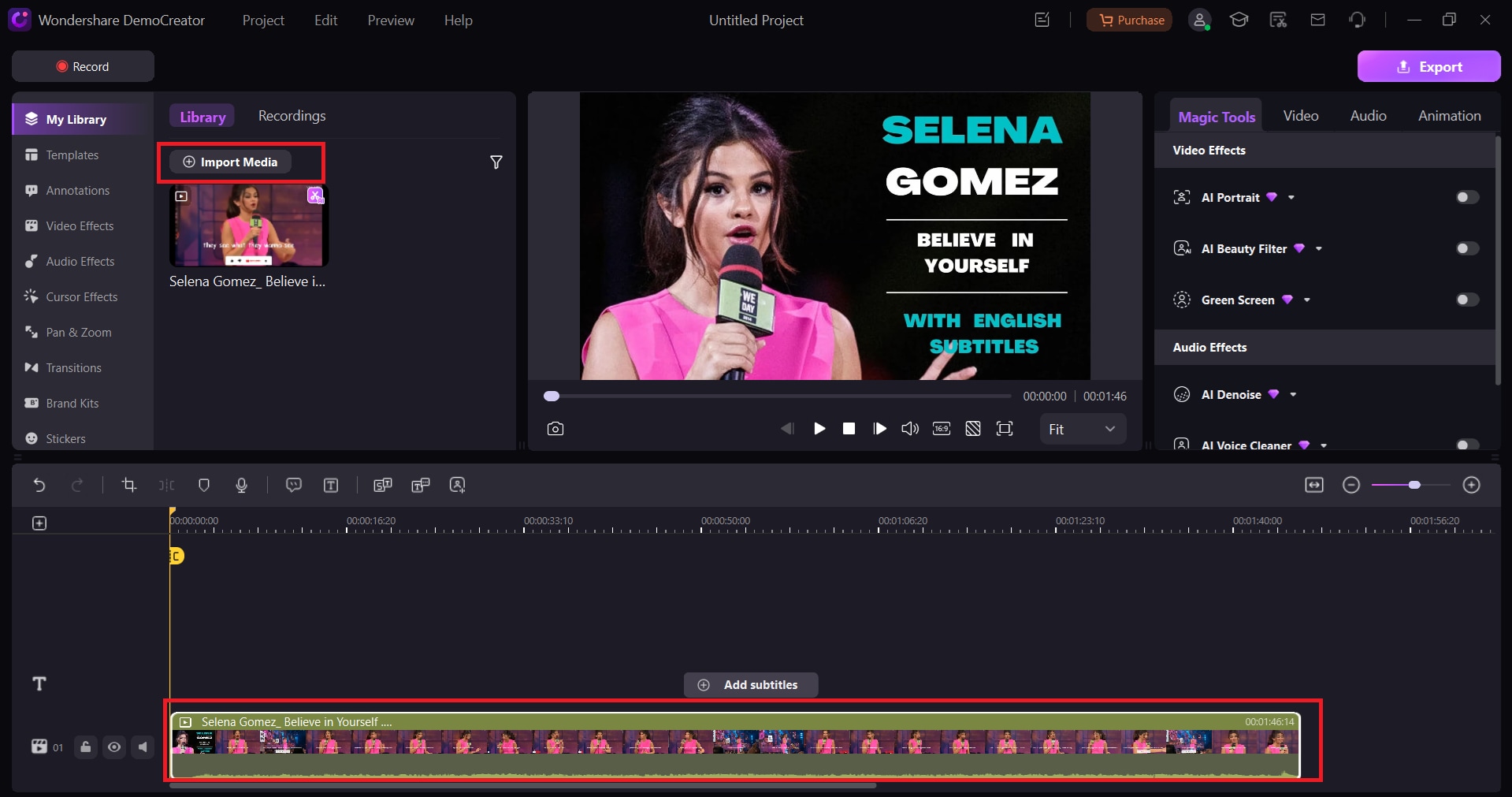This screenshot has height=797, width=1512.
Task: Zoom out timeline with minus icon
Action: click(1351, 485)
